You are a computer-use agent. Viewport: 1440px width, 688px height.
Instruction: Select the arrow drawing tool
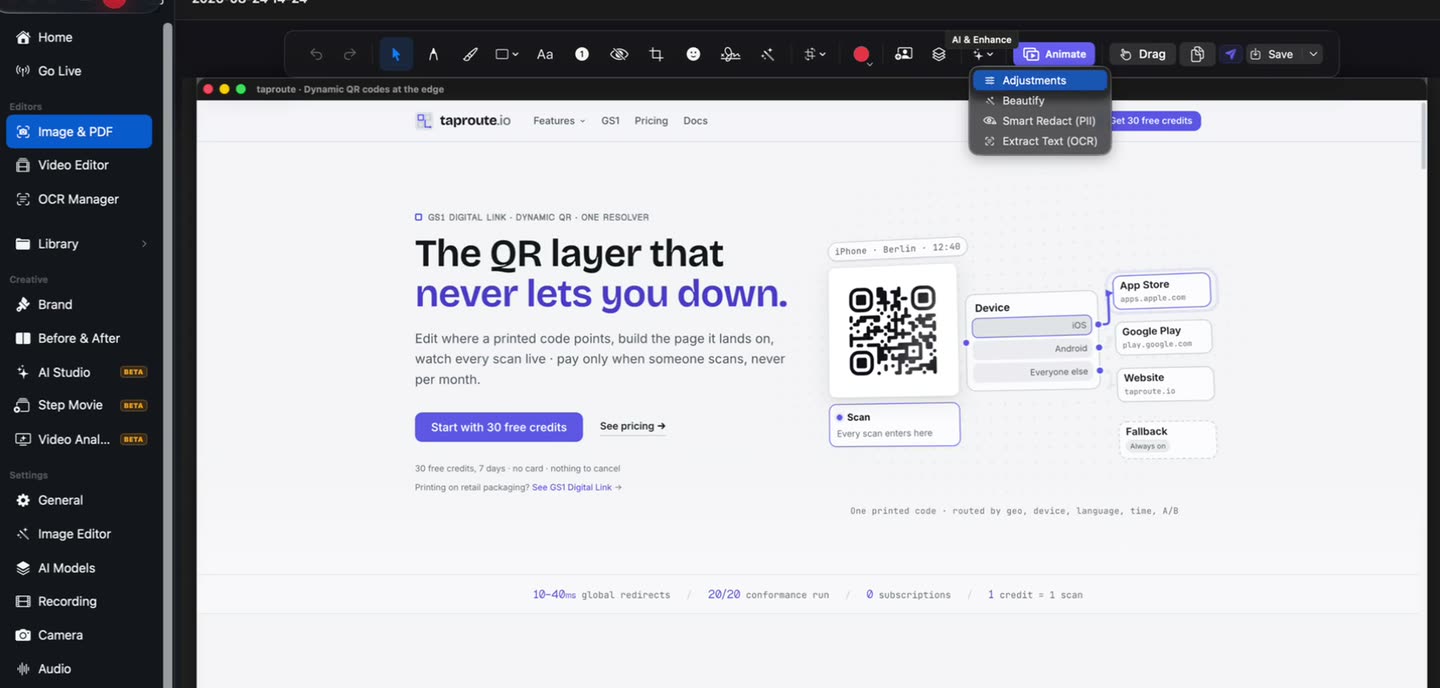(433, 54)
